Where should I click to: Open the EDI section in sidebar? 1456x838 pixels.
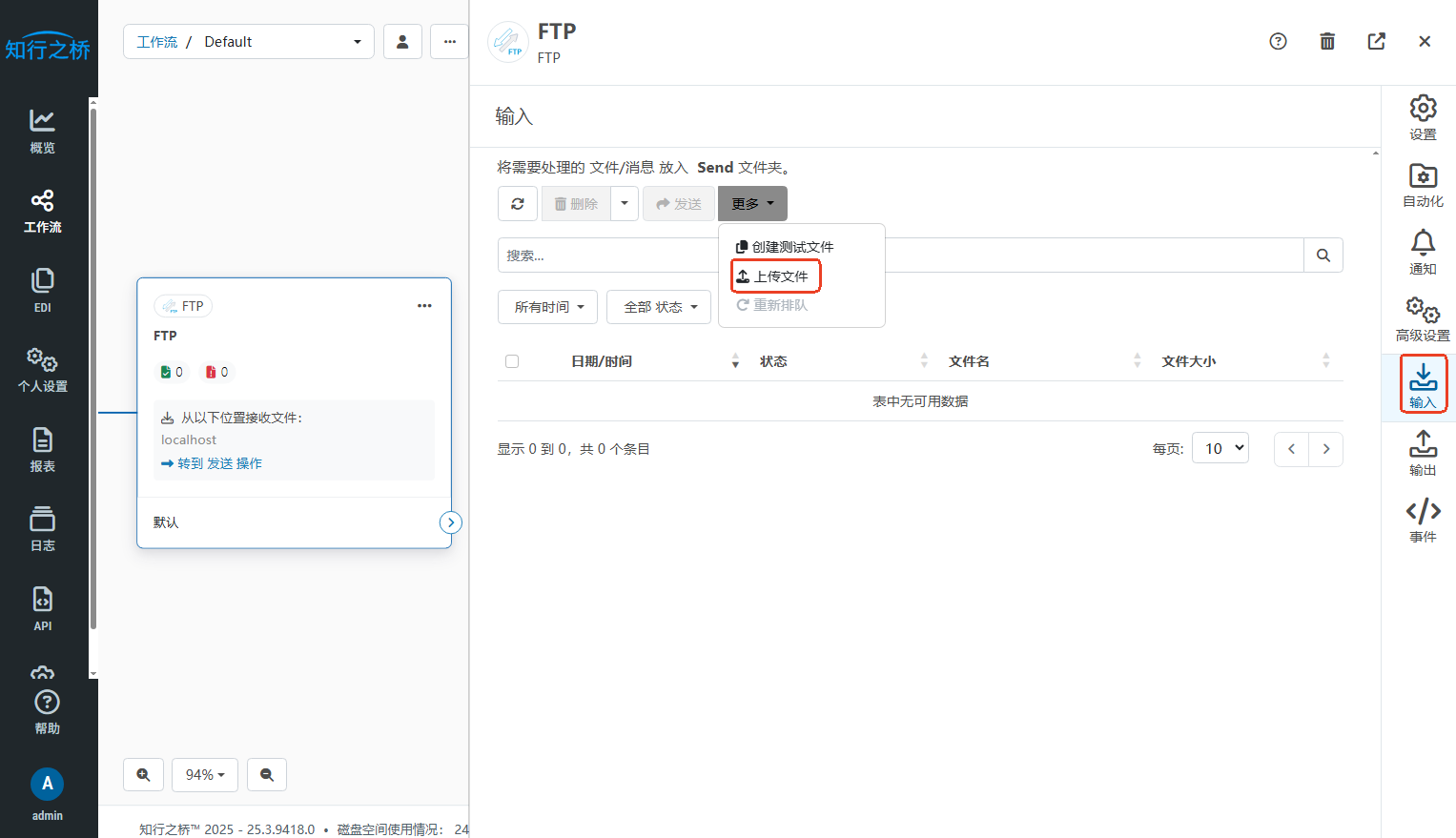(42, 290)
